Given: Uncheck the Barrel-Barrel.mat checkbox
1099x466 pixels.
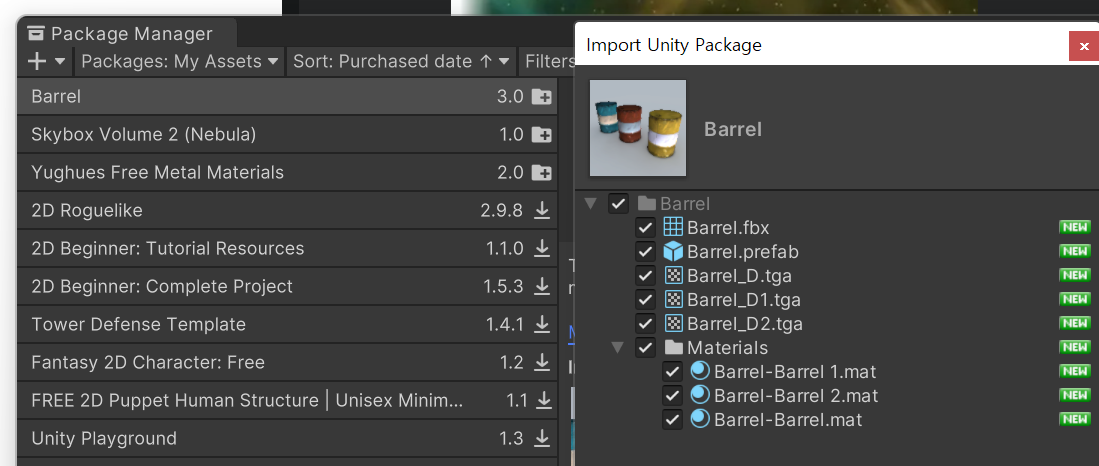Looking at the screenshot, I should (x=672, y=420).
